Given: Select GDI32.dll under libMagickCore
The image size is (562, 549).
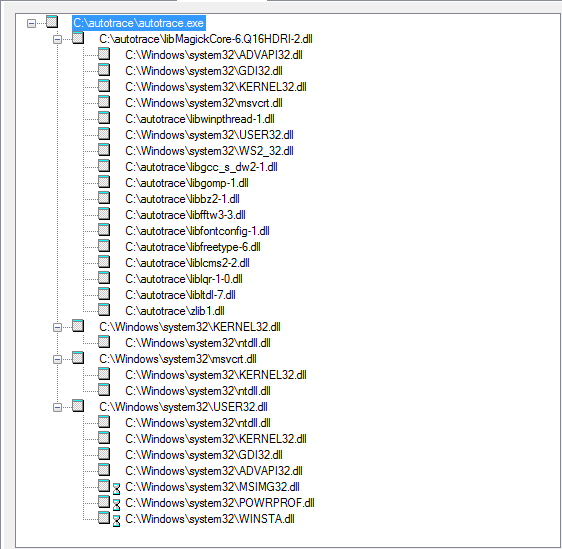Looking at the screenshot, I should [x=204, y=71].
